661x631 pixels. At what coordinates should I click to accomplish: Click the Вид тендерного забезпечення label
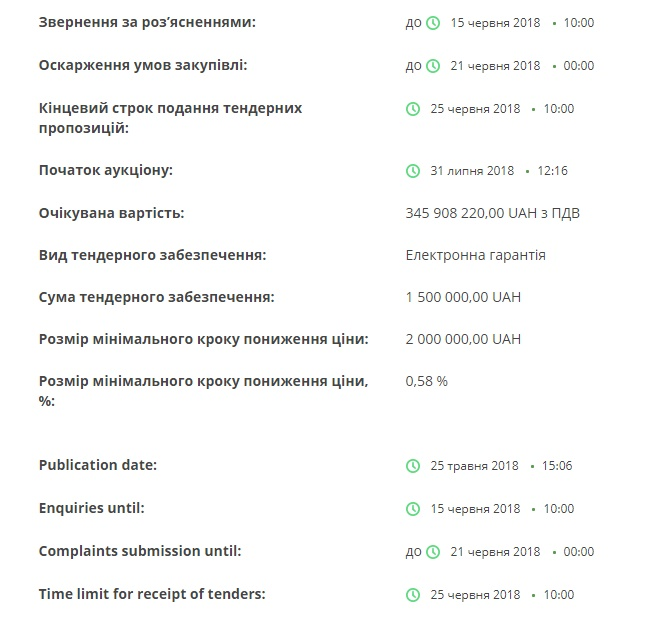coord(152,255)
